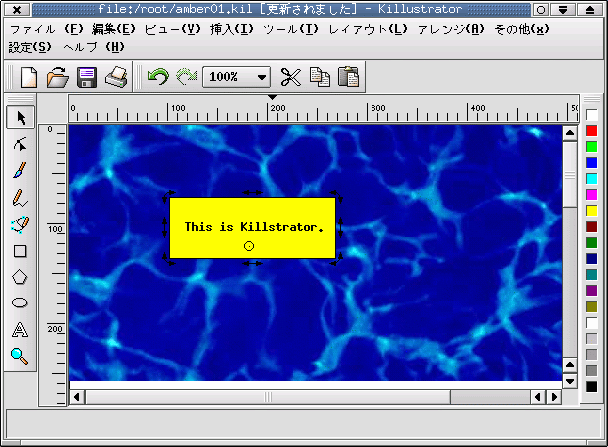Pick the navy blue color swatch

click(x=591, y=259)
